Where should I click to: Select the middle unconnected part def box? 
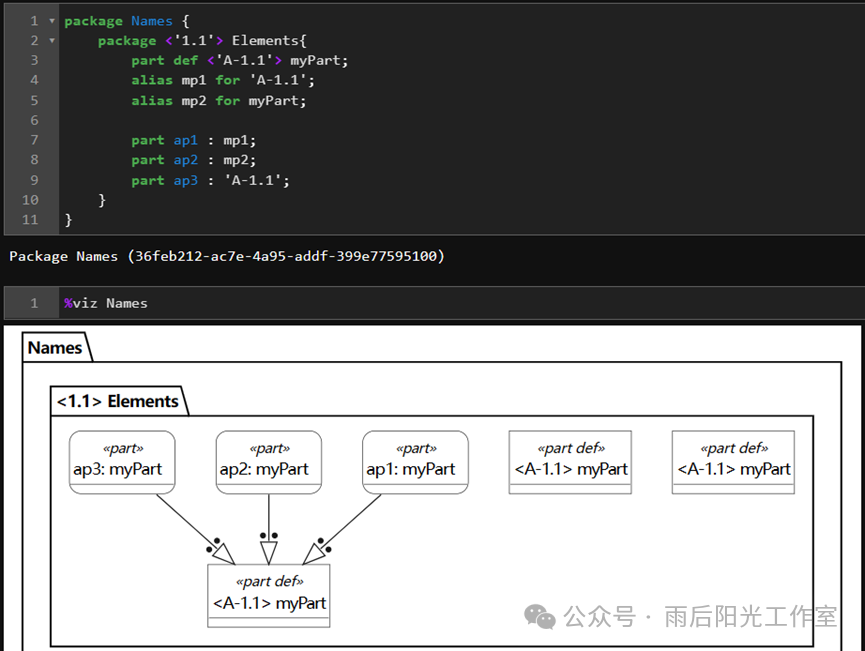[570, 462]
